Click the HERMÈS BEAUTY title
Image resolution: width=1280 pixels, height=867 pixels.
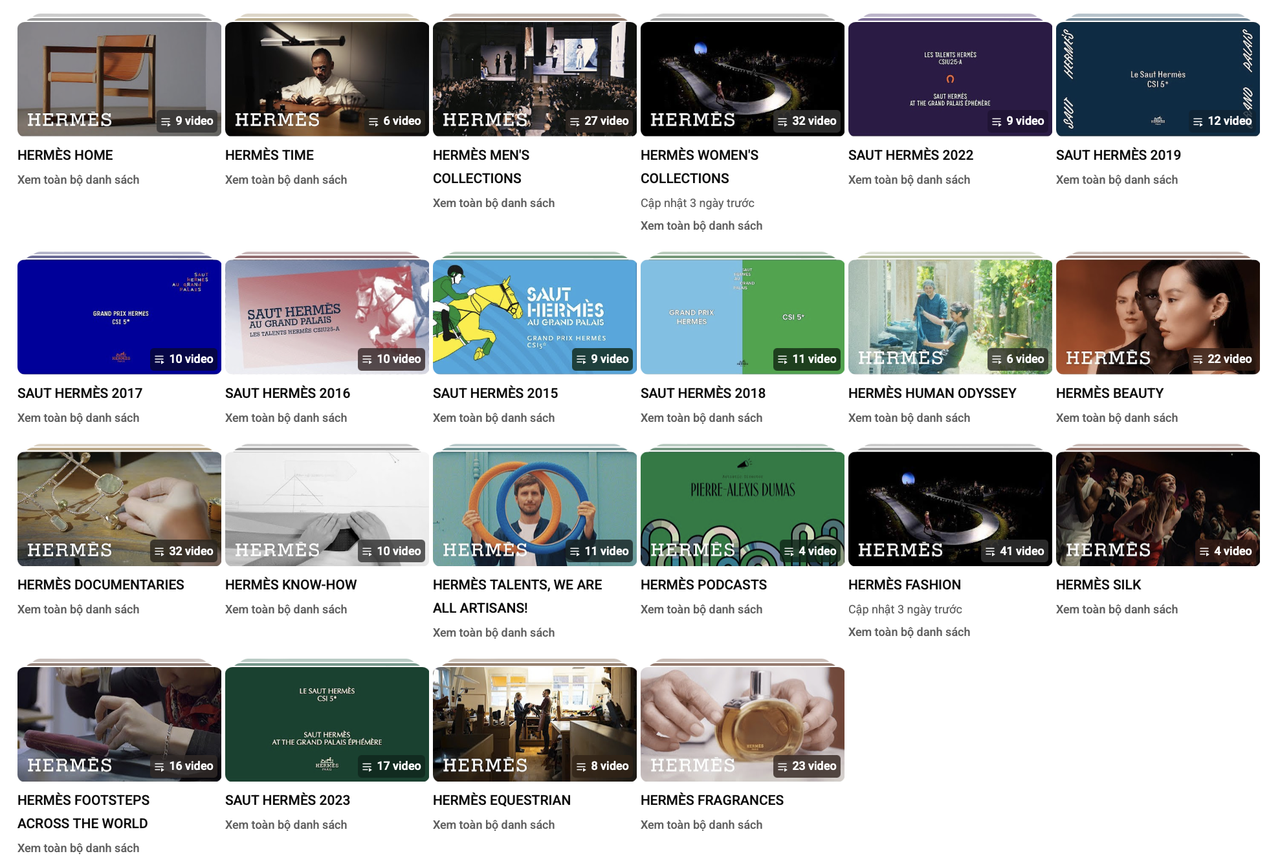(x=1109, y=393)
